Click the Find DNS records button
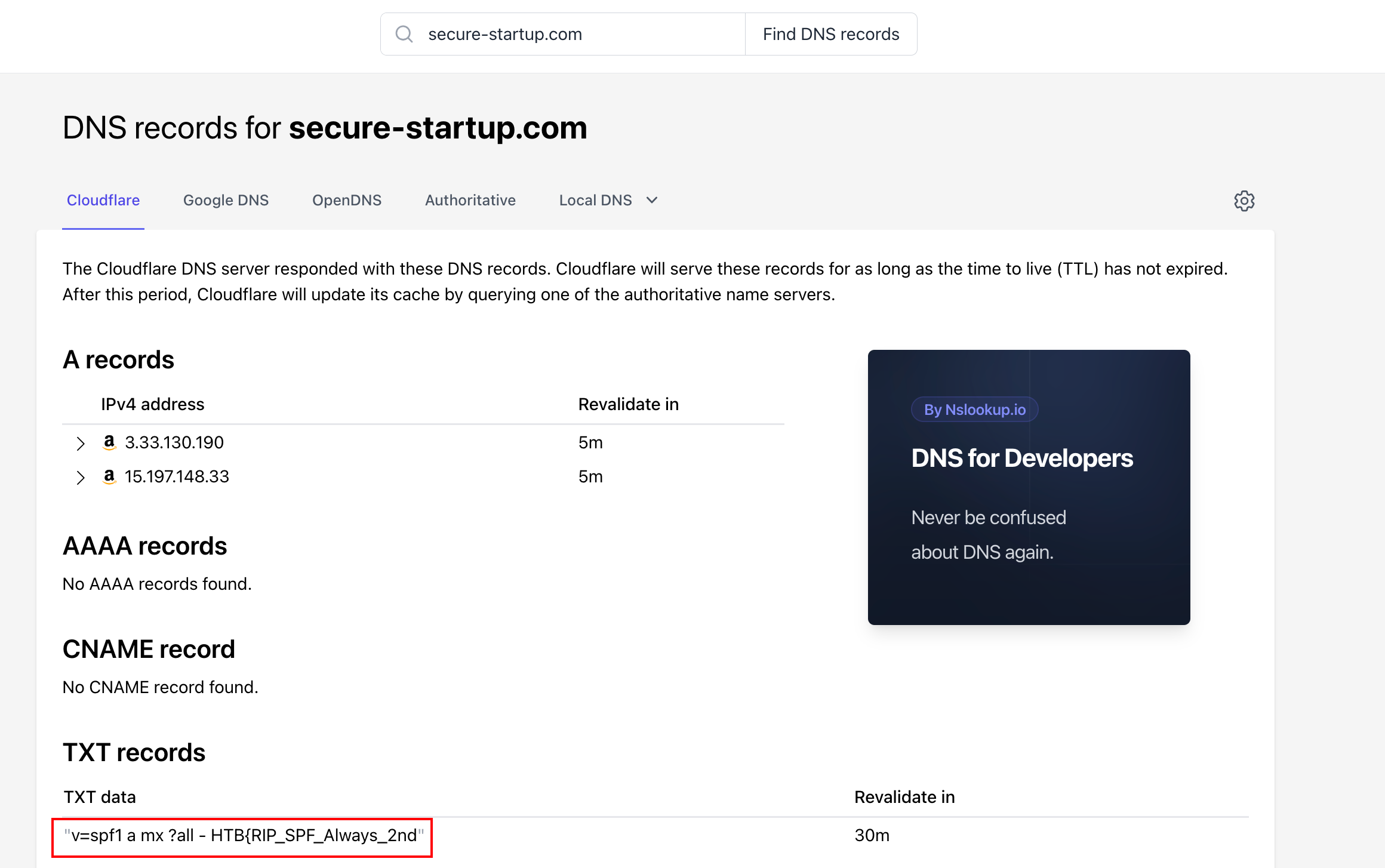 (831, 34)
